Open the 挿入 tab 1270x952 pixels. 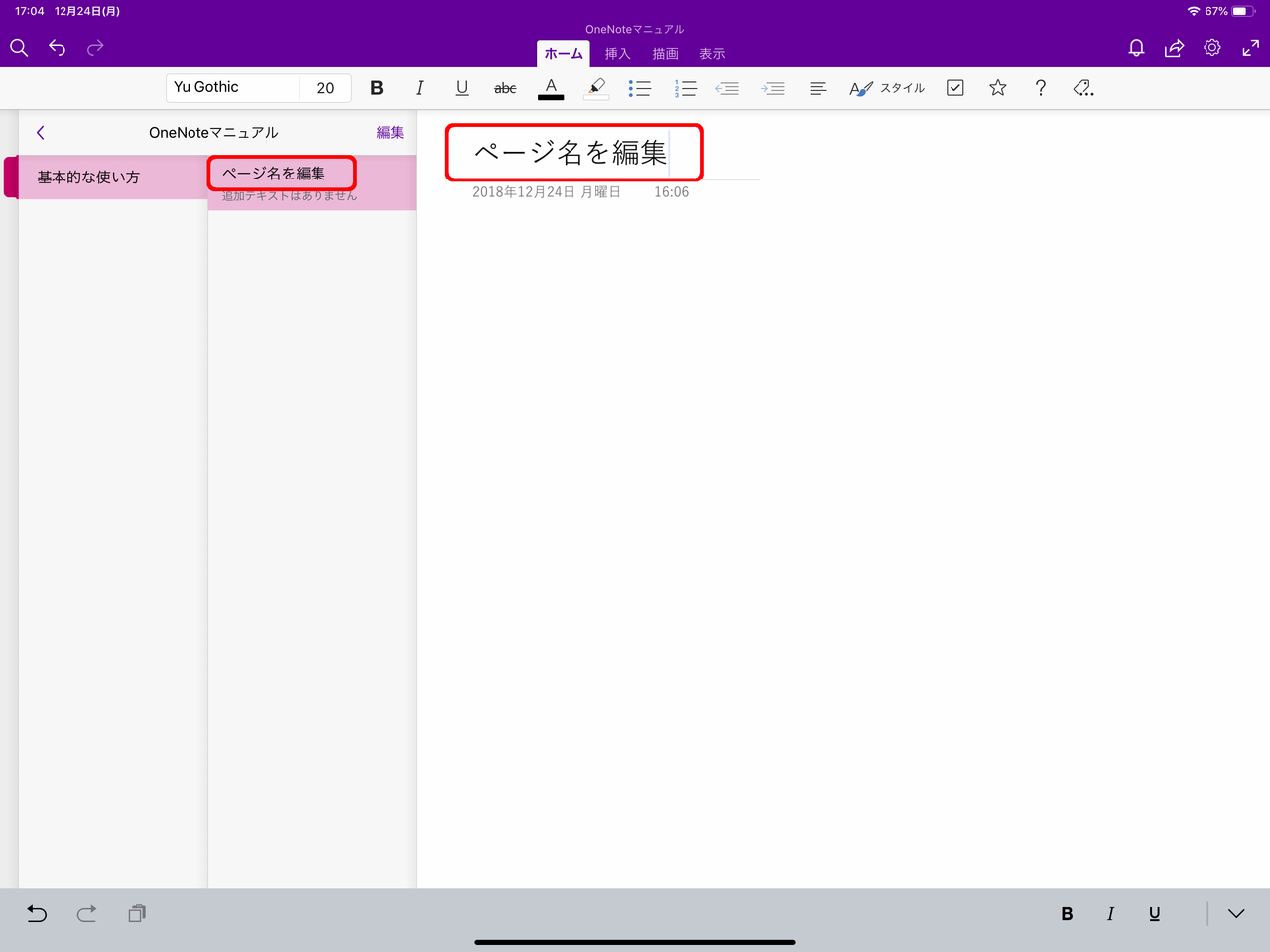[618, 54]
